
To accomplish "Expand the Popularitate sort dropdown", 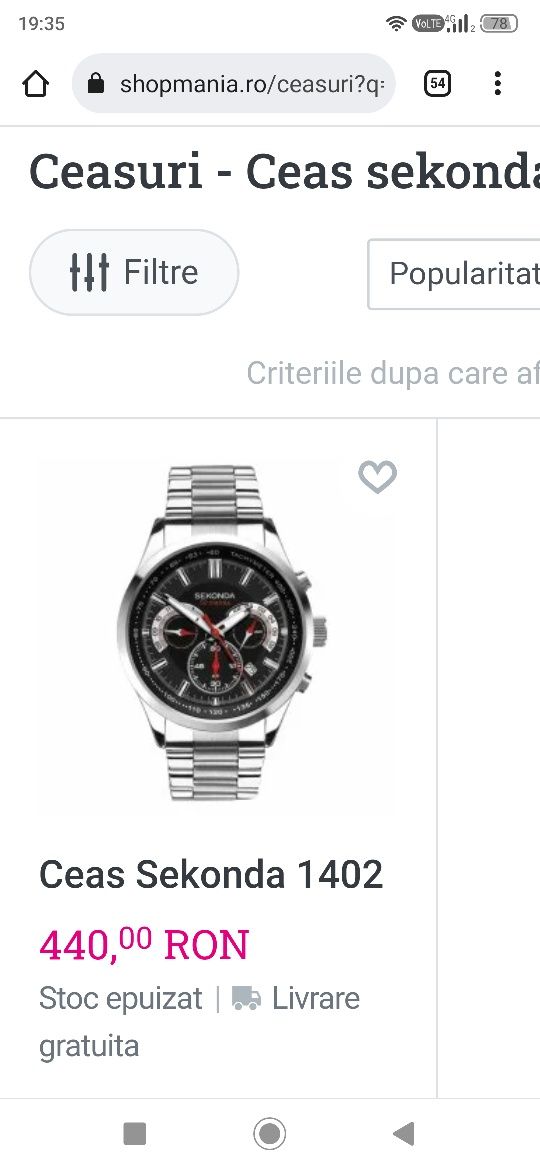I will click(x=453, y=274).
